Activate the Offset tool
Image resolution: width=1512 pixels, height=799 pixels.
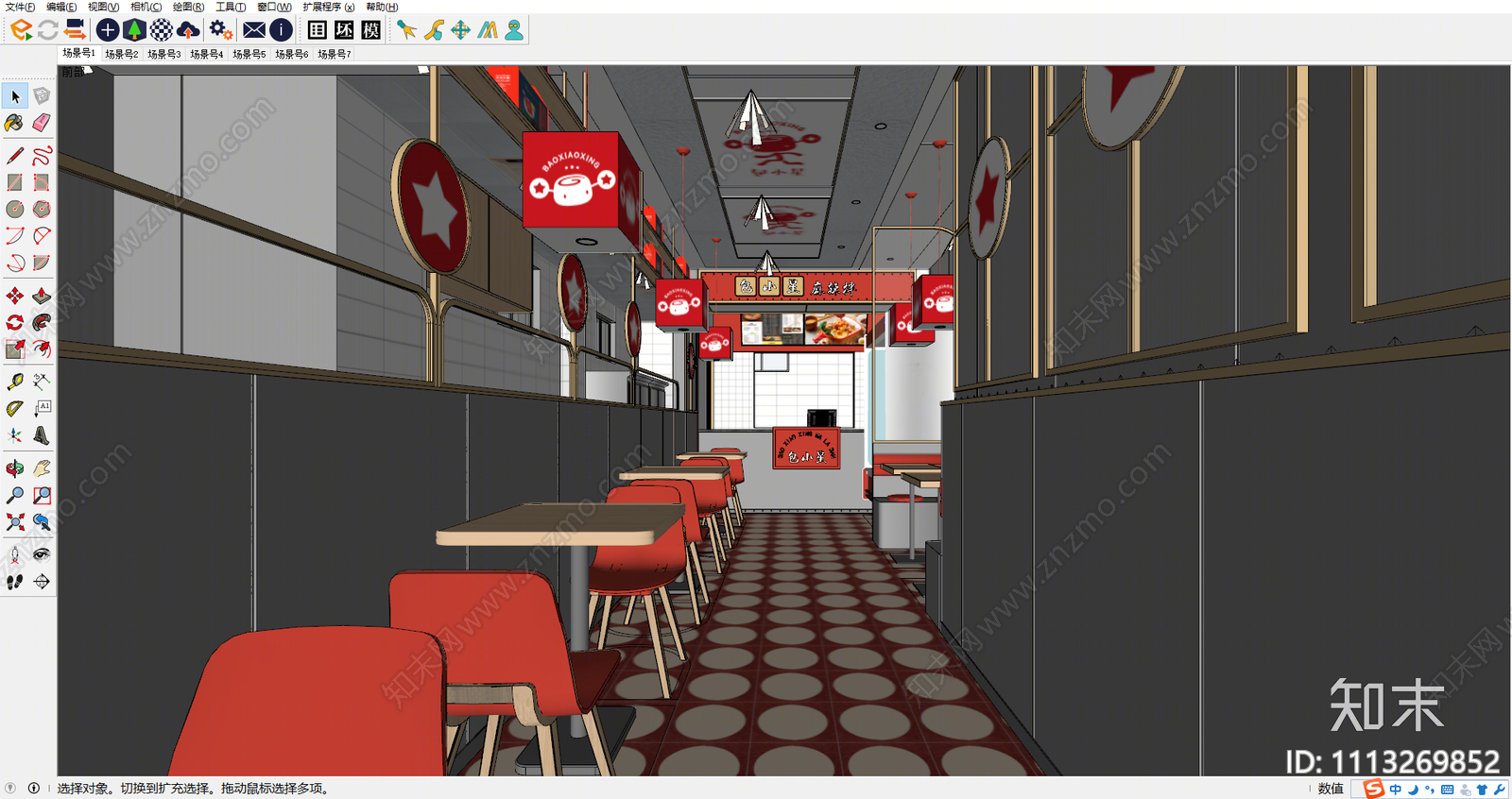[x=42, y=349]
